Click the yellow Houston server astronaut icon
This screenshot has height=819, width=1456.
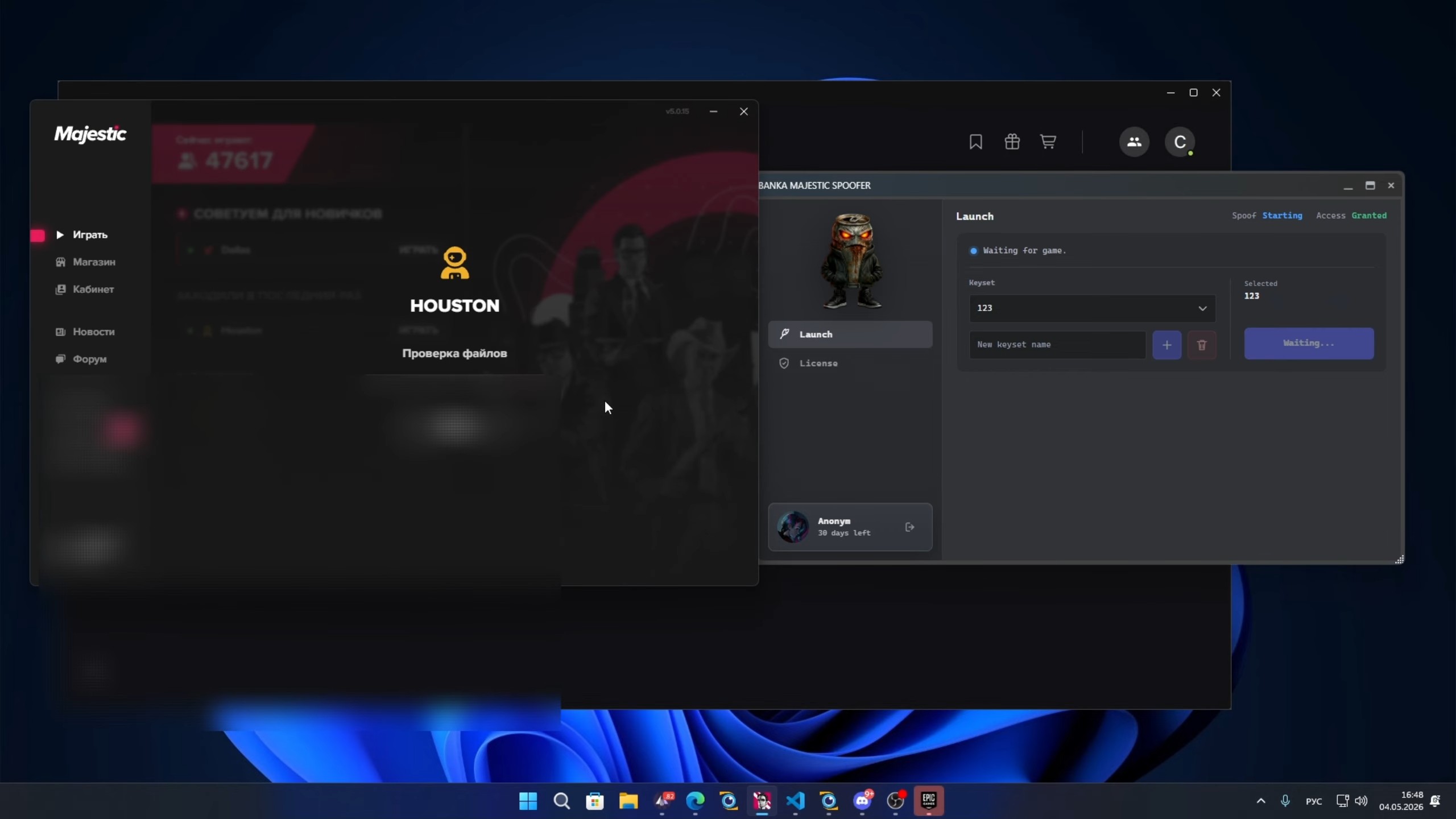(454, 263)
